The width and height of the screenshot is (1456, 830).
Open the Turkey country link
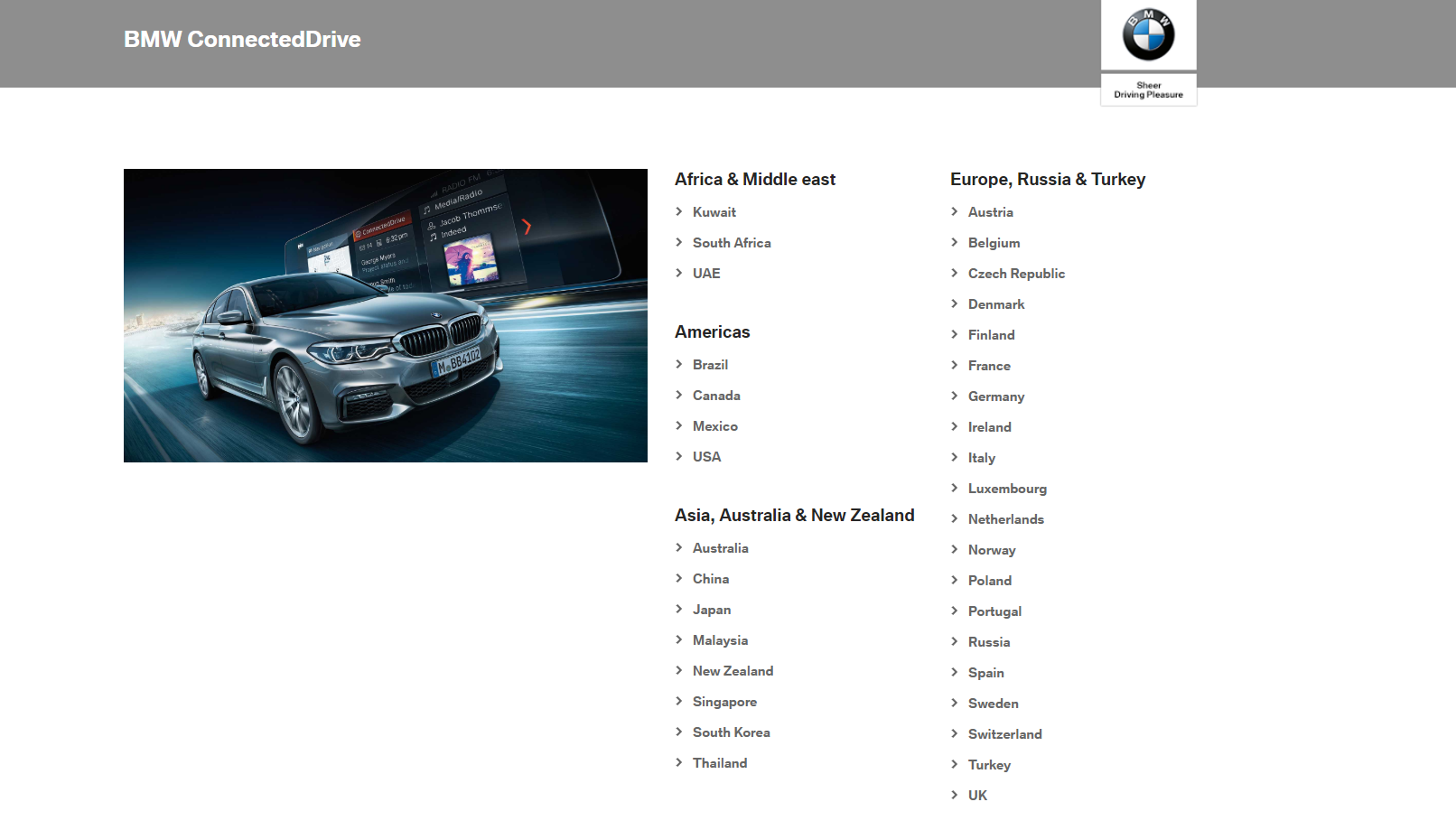click(x=989, y=765)
